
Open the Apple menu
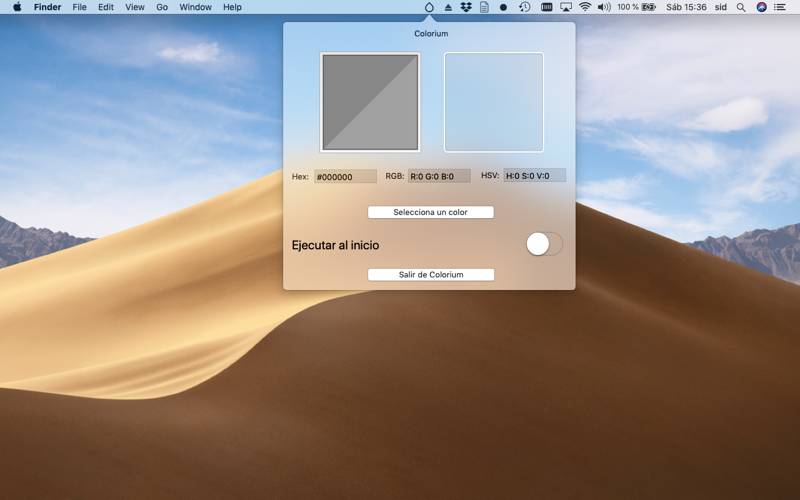(17, 7)
